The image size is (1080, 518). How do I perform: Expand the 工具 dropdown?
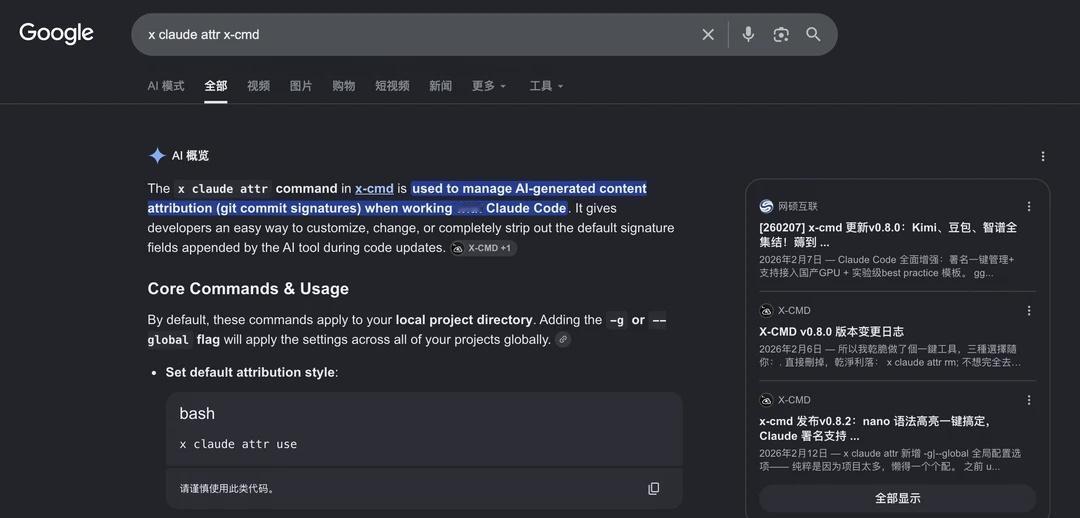[x=546, y=86]
